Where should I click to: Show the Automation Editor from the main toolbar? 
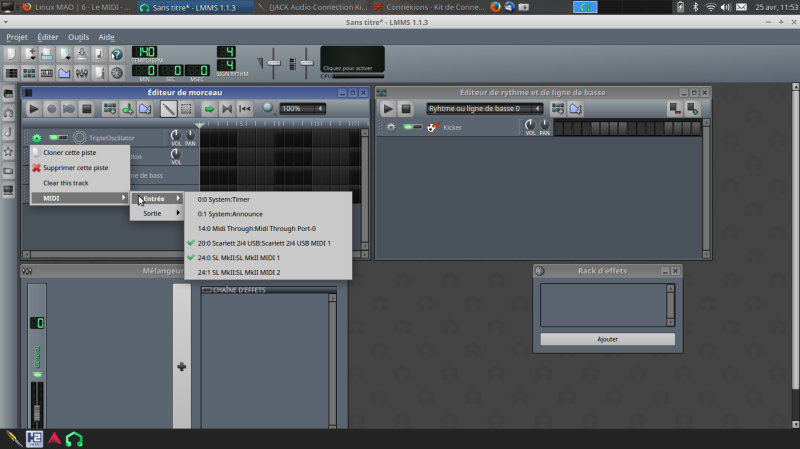64,73
